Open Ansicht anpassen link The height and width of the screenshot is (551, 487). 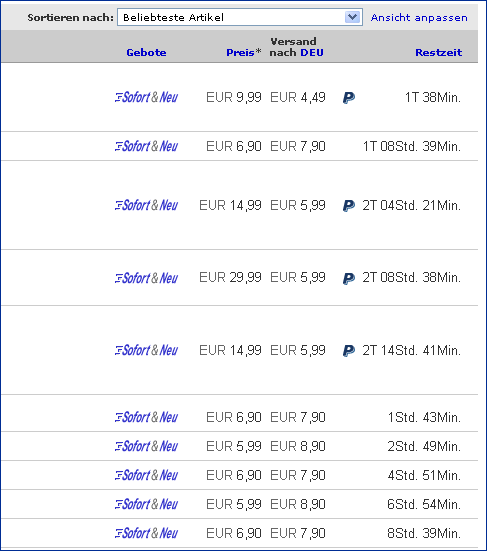click(x=419, y=18)
